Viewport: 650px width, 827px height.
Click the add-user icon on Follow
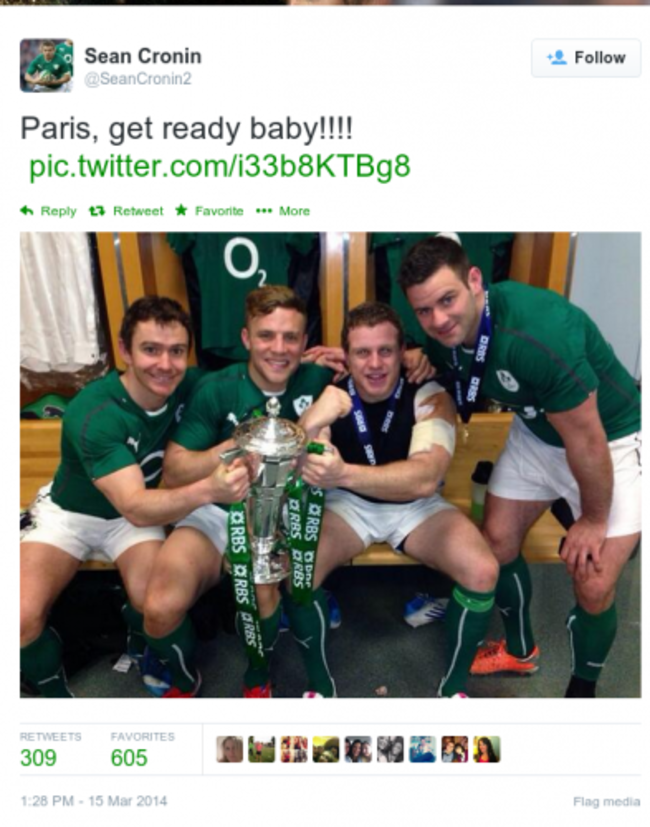(x=557, y=57)
